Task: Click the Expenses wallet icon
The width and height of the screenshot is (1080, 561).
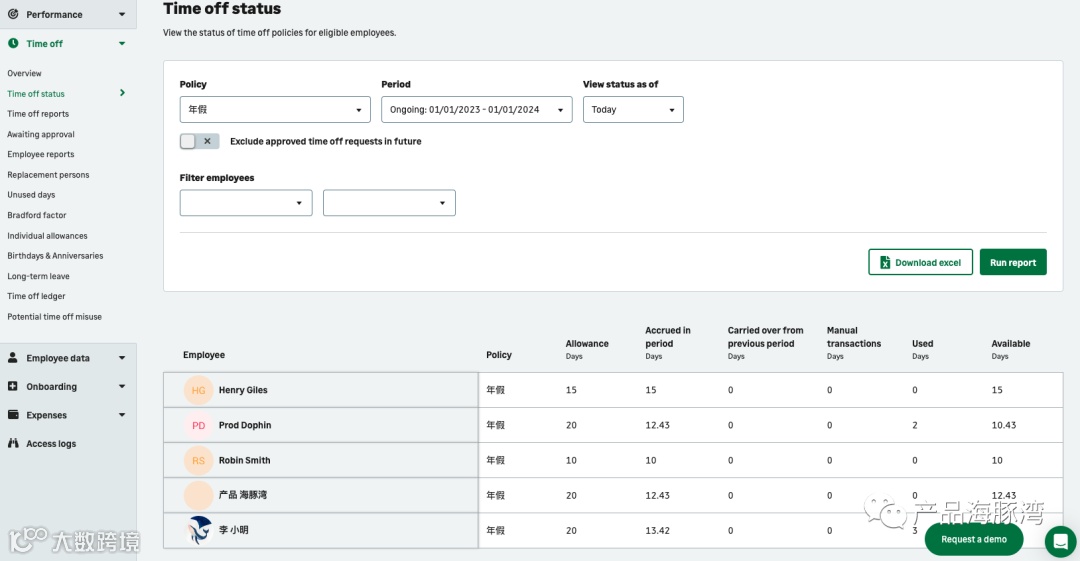Action: coord(13,415)
